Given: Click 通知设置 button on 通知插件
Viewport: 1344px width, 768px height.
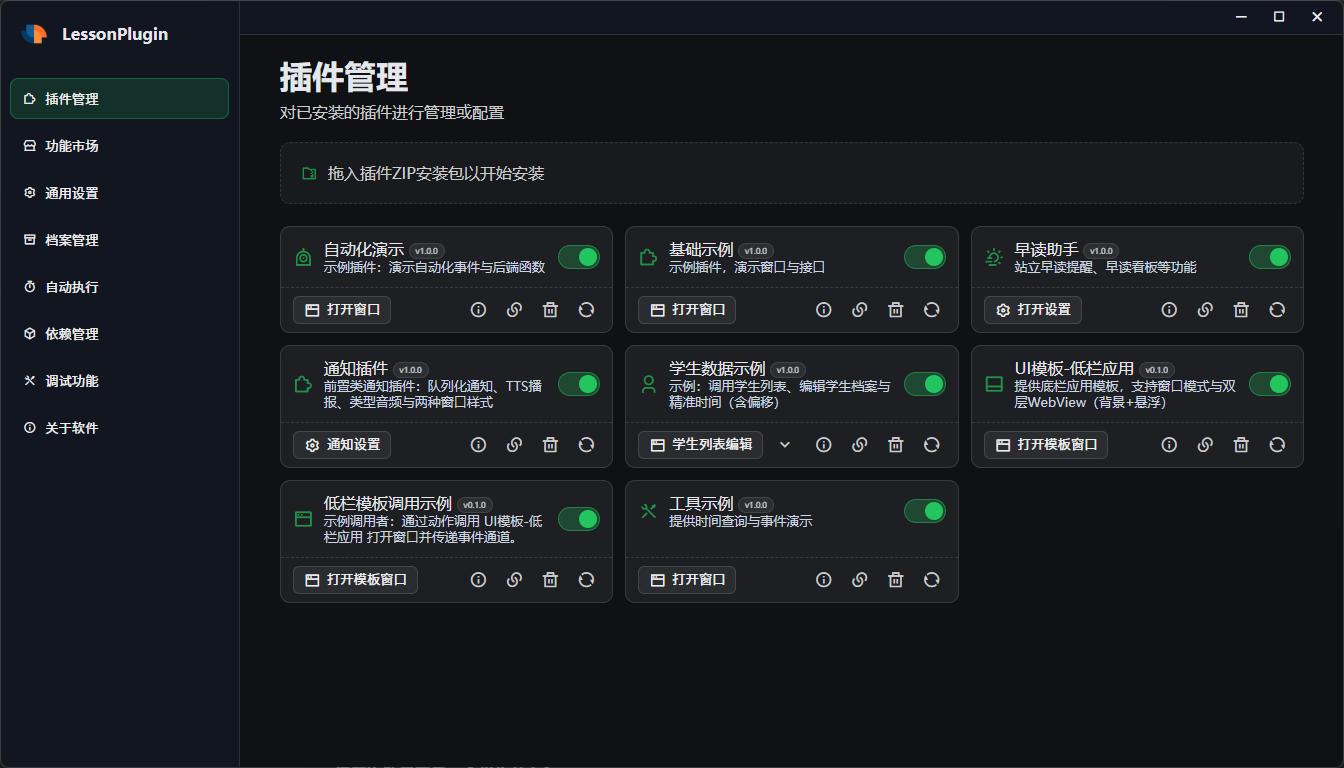Looking at the screenshot, I should [x=342, y=445].
